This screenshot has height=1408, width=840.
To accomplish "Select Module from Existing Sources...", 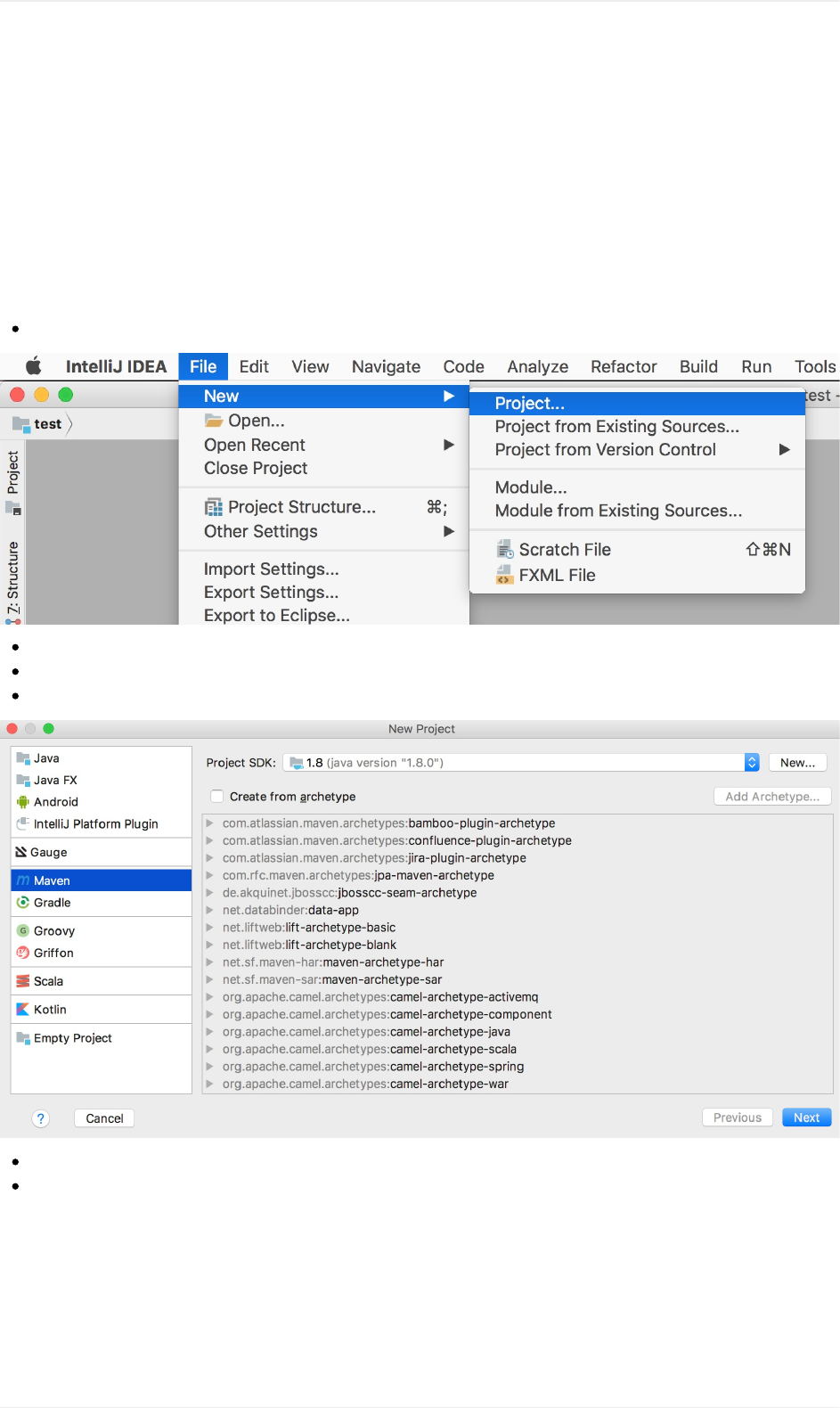I will tap(637, 511).
